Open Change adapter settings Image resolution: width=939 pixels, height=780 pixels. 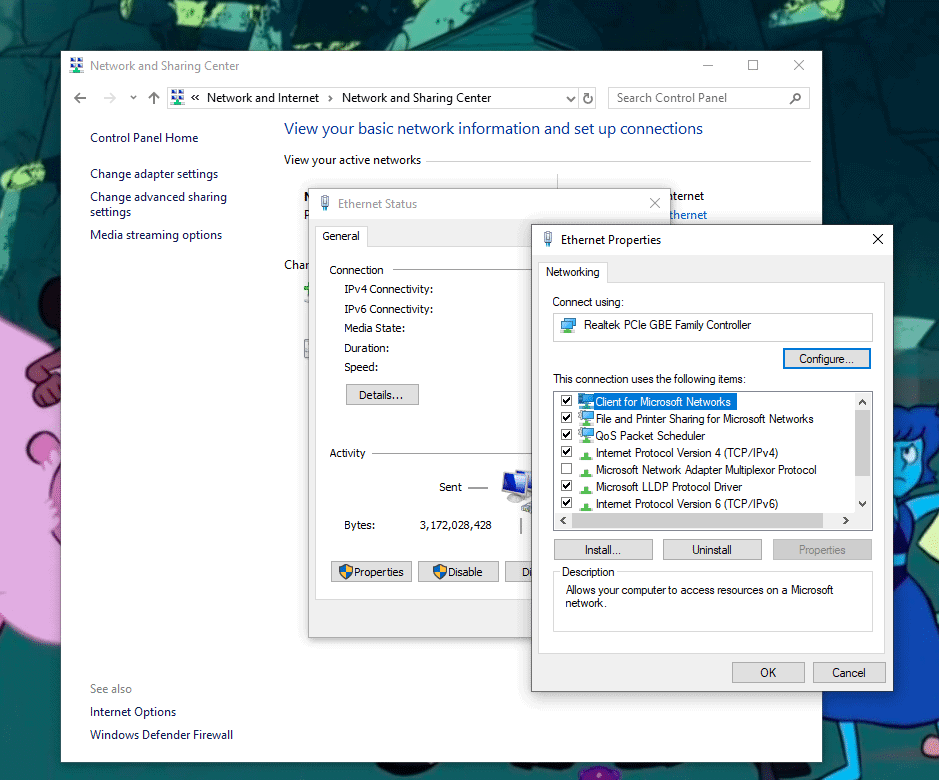[x=154, y=174]
